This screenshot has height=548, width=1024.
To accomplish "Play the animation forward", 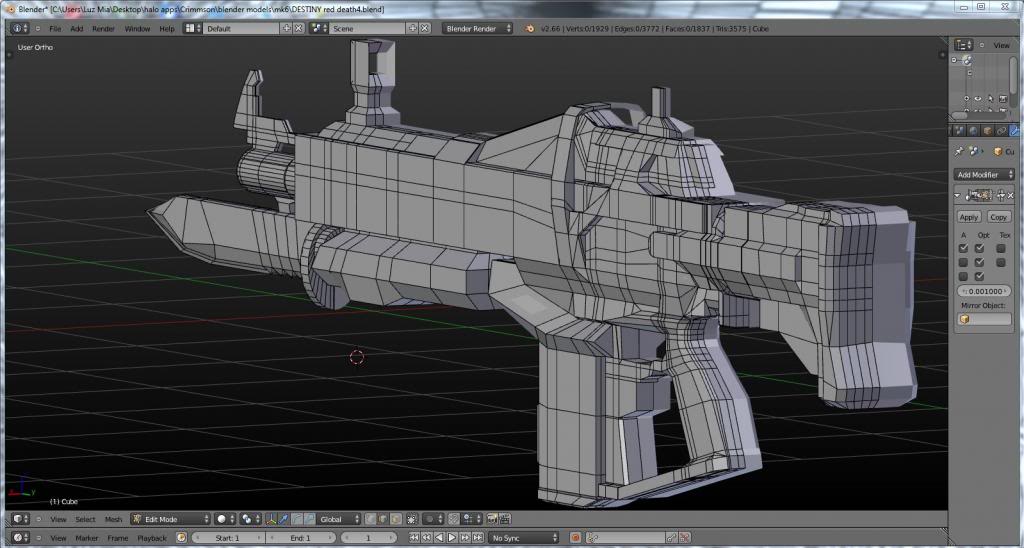I will (452, 538).
